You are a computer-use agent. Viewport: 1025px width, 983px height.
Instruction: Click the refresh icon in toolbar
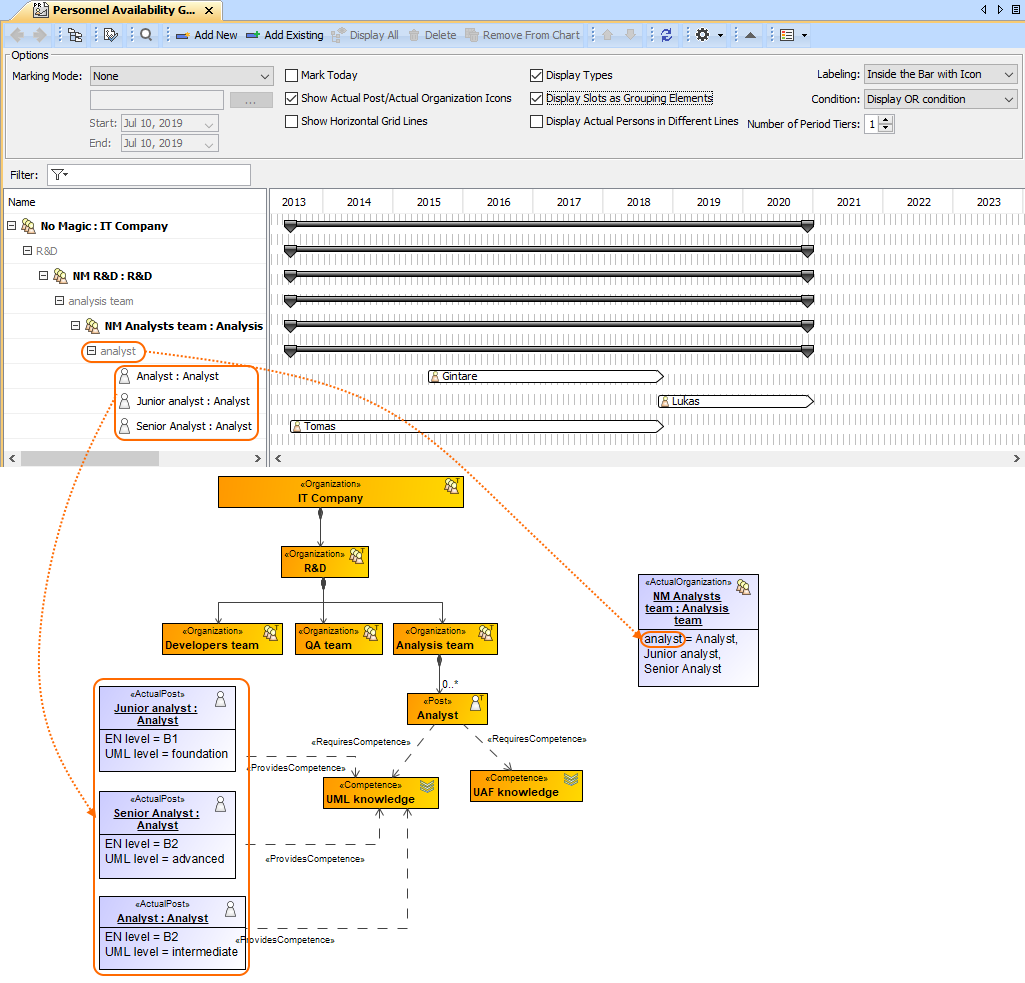[667, 35]
